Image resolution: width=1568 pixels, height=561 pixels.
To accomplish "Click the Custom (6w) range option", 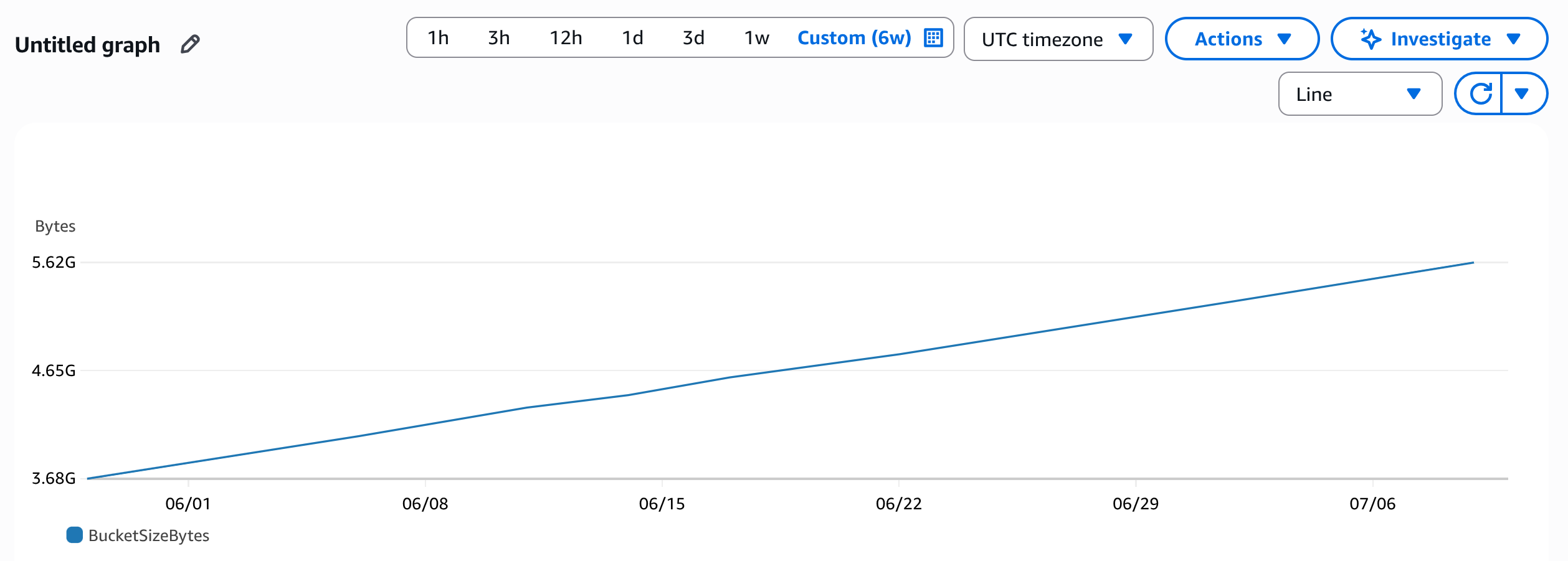I will pos(853,38).
